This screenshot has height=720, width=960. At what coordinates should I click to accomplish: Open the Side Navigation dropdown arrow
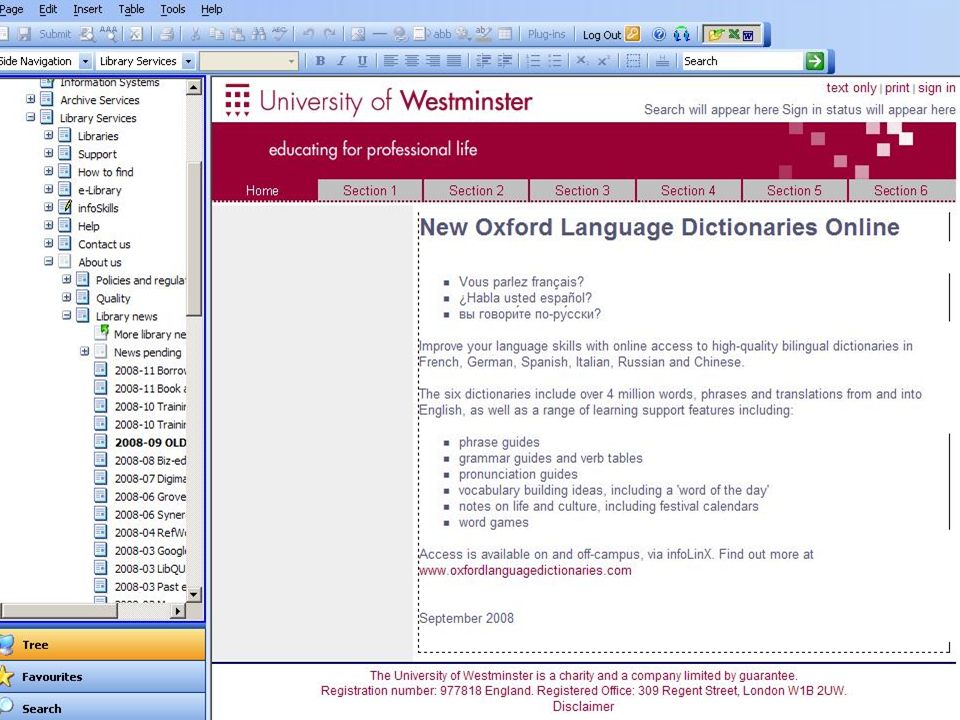click(x=86, y=61)
